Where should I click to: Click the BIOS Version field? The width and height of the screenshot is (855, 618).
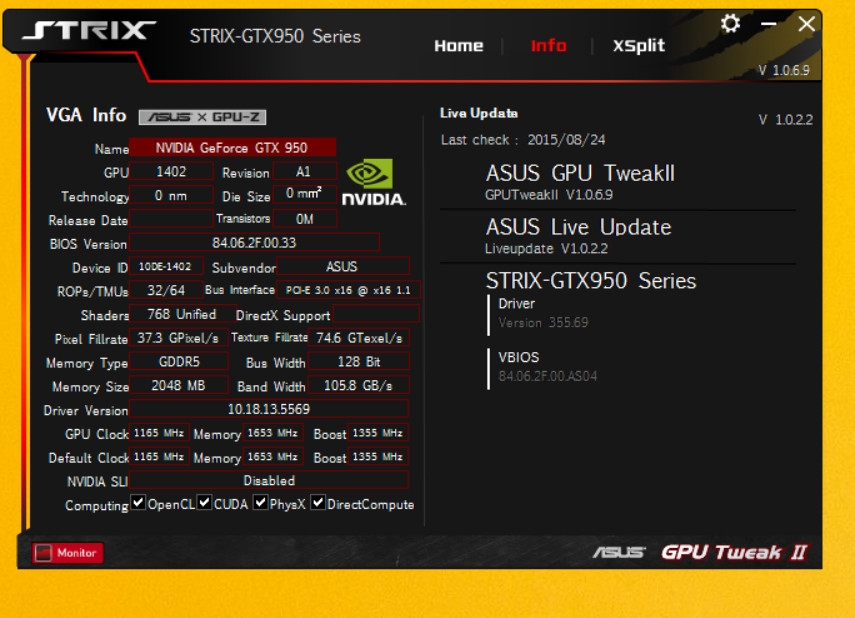pos(254,242)
